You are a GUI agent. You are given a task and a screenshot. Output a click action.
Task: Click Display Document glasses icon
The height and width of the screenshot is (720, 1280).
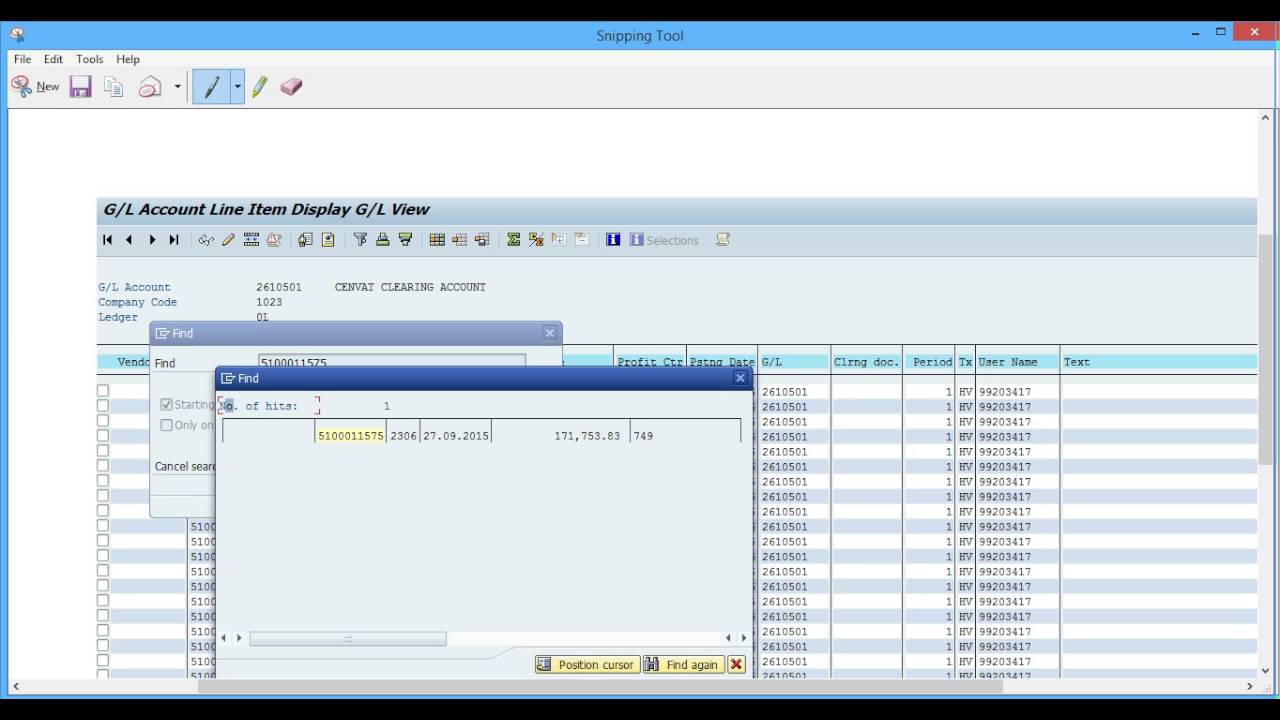pyautogui.click(x=206, y=240)
